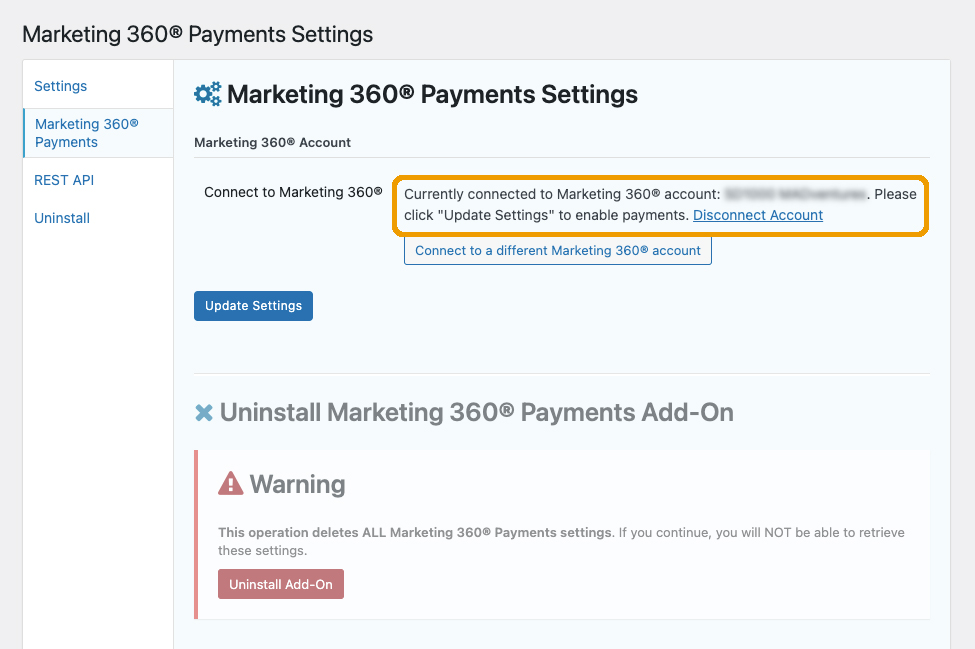Click the Update Settings button

[x=253, y=306]
